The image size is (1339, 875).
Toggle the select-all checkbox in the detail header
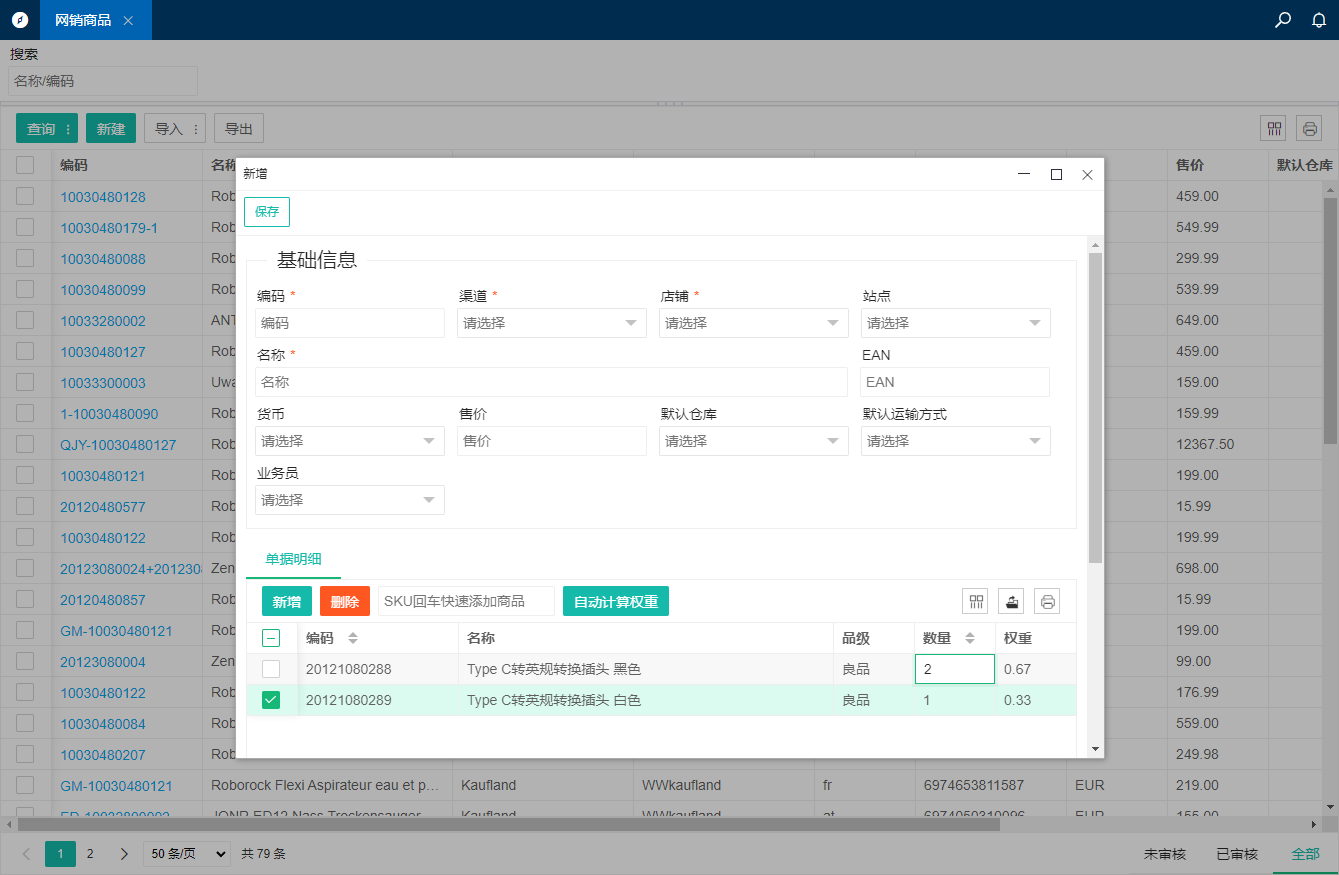pyautogui.click(x=271, y=638)
